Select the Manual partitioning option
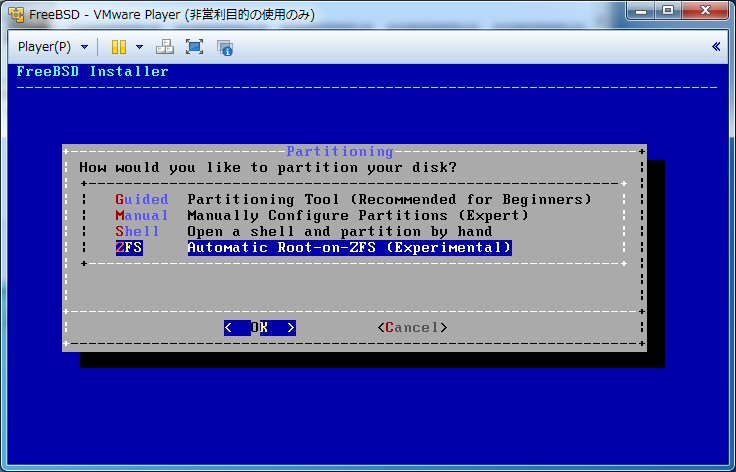 (x=142, y=215)
